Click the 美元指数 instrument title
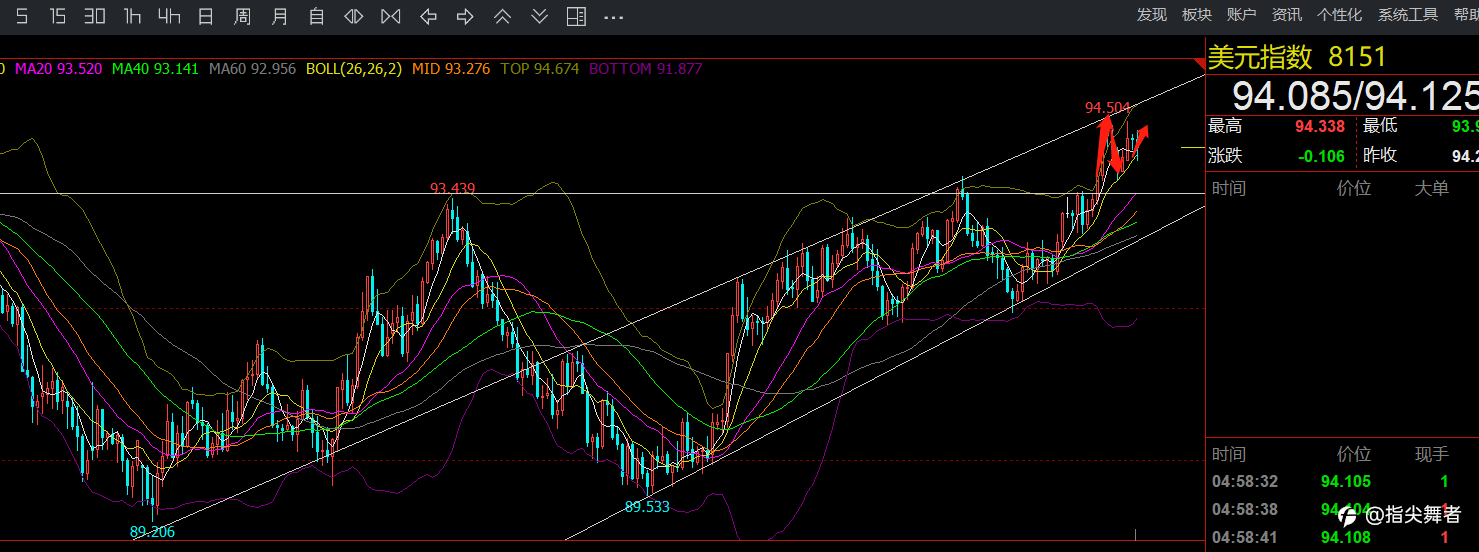Viewport: 1479px width, 552px height. point(1260,57)
